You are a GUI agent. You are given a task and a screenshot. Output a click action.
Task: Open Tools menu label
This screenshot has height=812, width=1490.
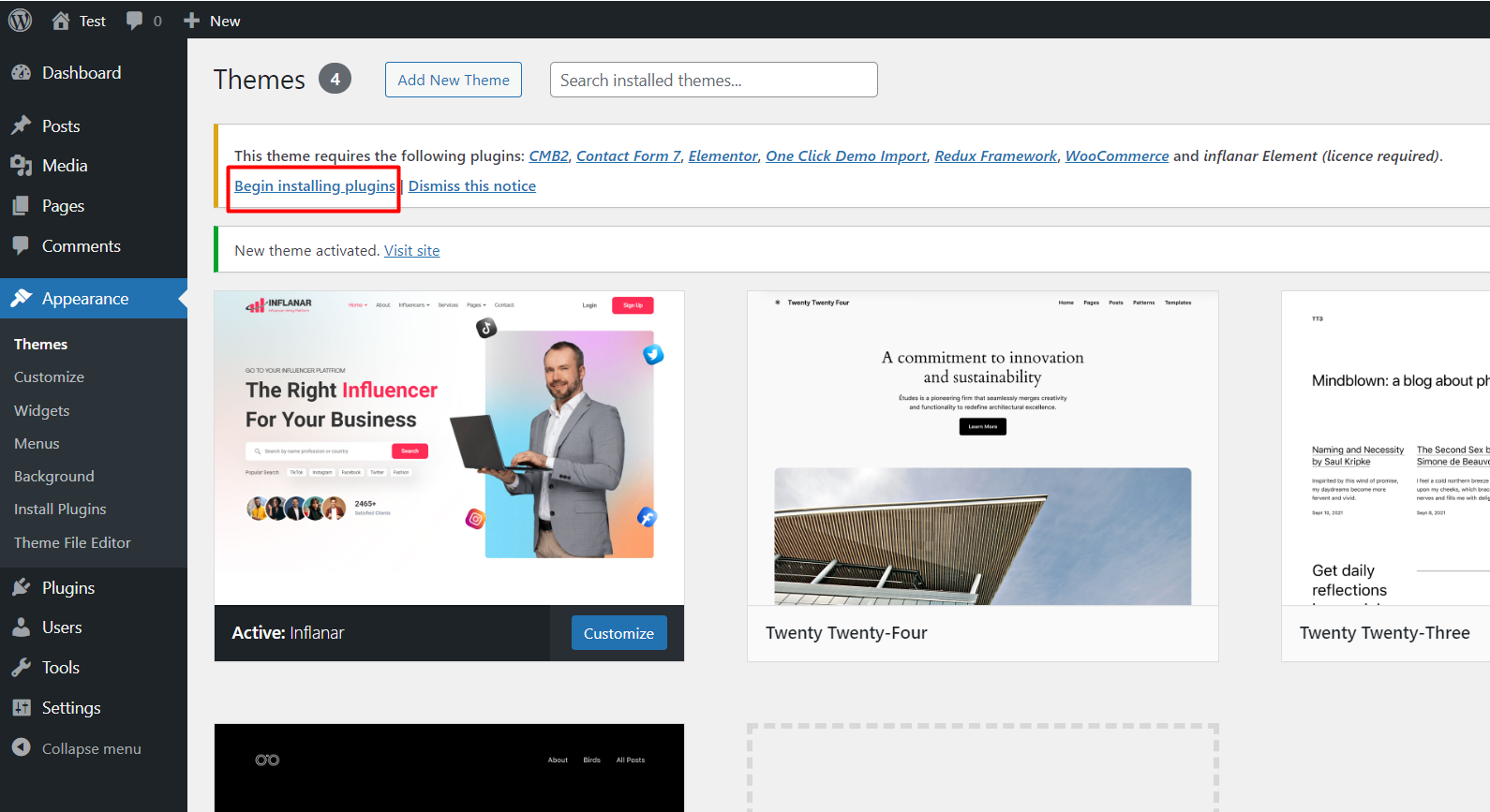(61, 668)
